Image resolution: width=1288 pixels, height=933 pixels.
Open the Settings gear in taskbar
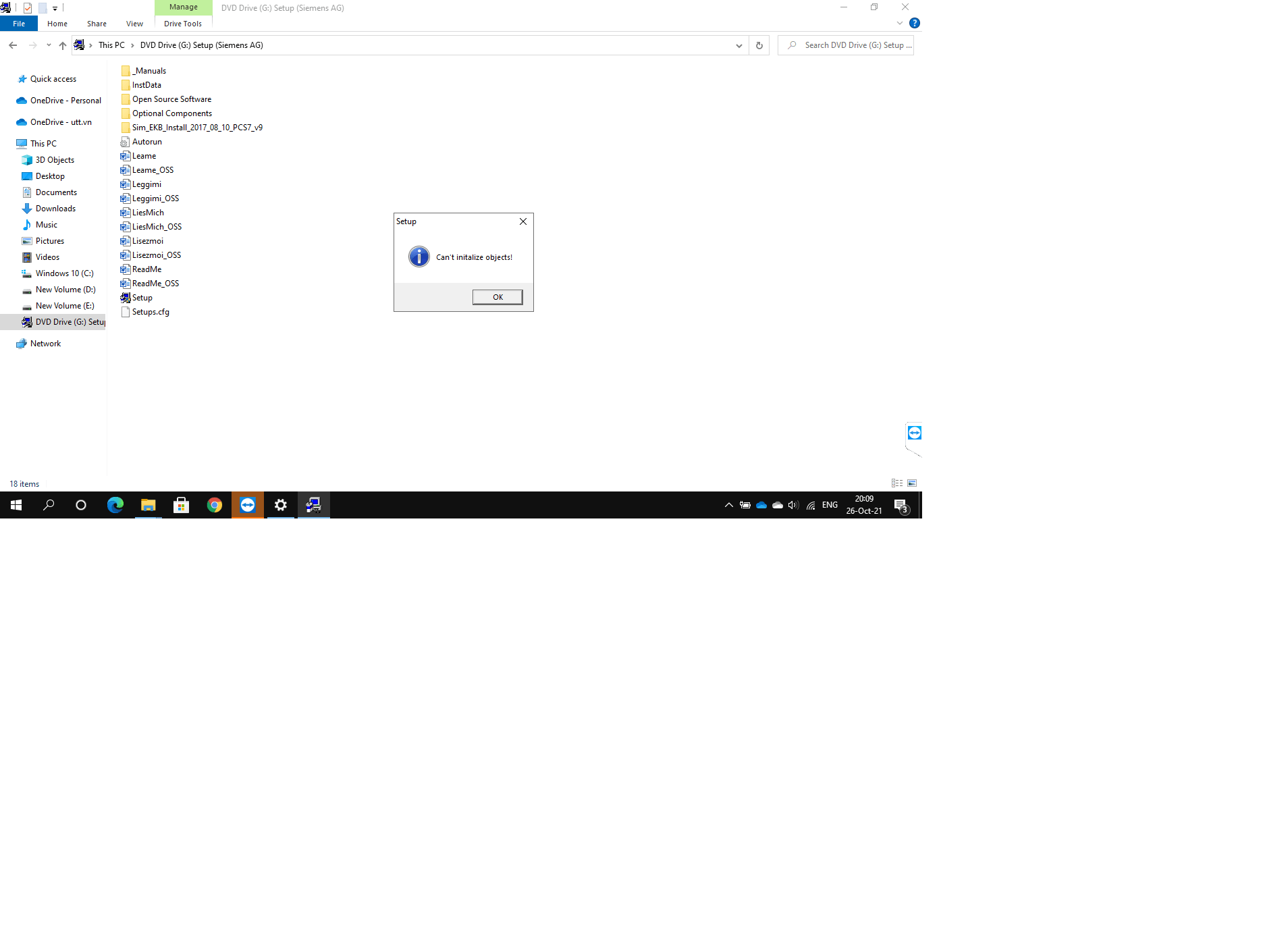tap(281, 505)
